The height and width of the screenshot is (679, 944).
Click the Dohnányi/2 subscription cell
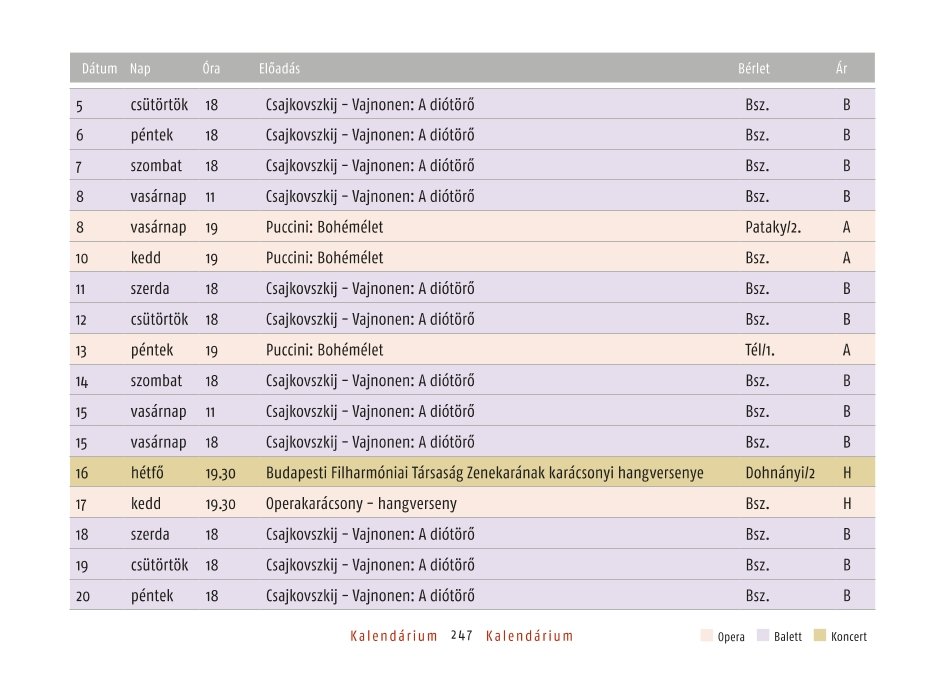(x=780, y=473)
